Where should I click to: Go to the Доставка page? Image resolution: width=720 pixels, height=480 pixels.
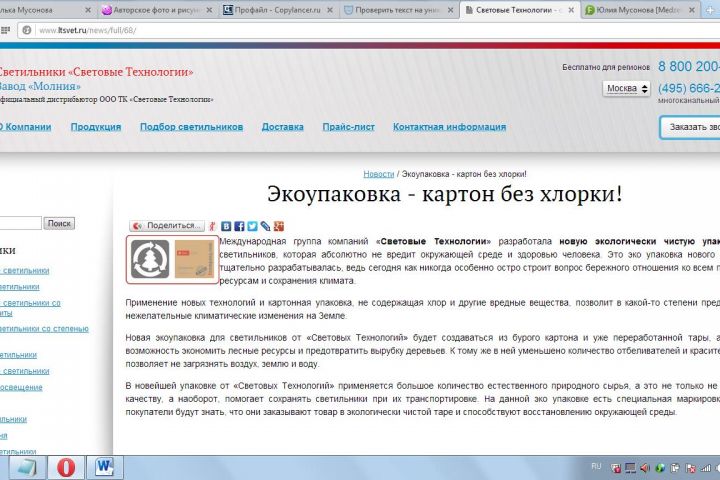282,127
